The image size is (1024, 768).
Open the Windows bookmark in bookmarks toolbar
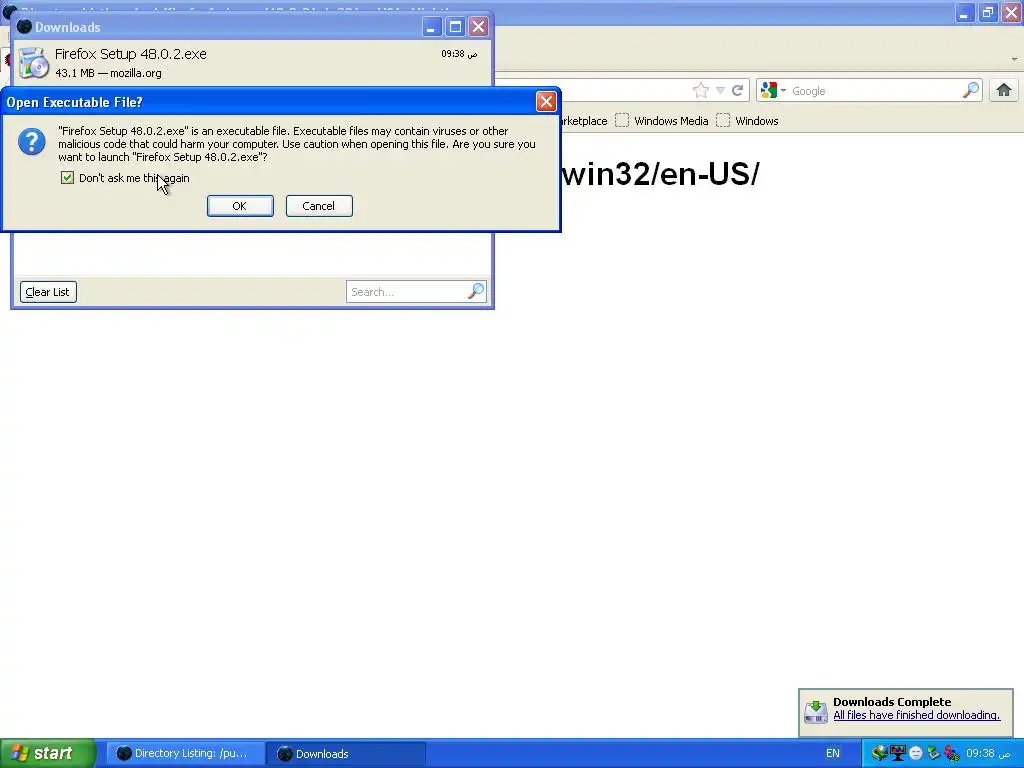pos(747,121)
